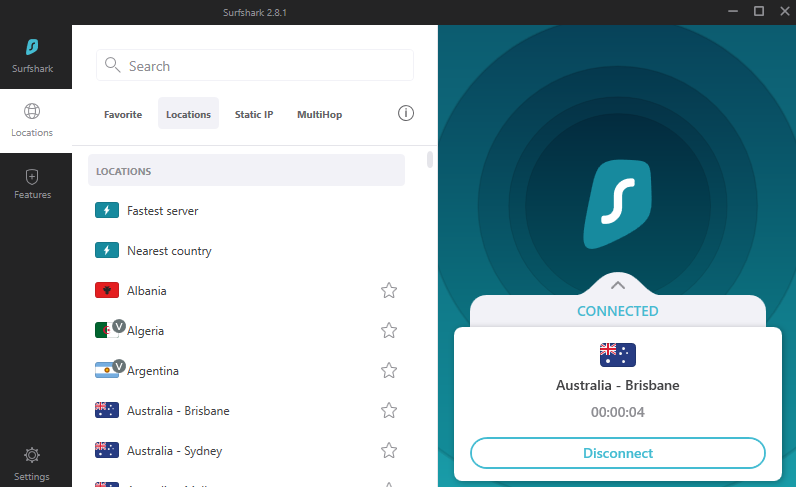Maximize the Surfshark window

[x=759, y=11]
